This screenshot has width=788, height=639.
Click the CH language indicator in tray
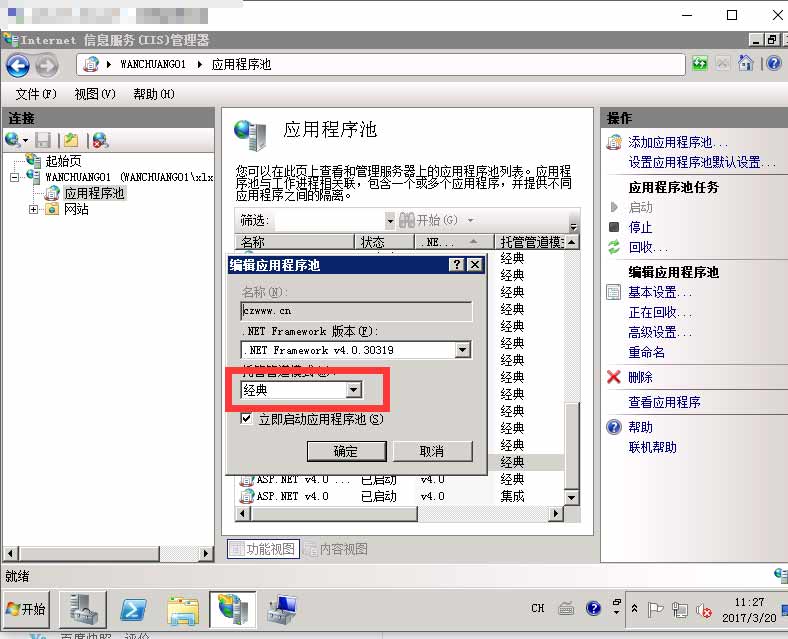pos(538,608)
